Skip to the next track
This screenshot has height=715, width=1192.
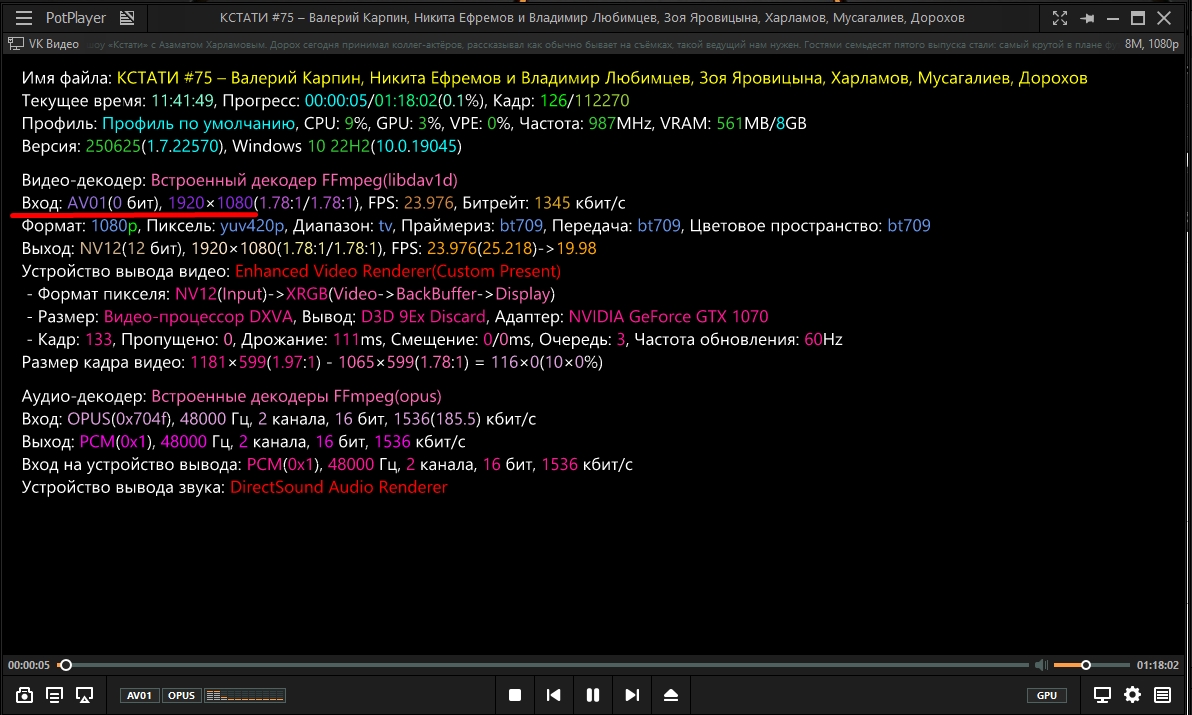(x=632, y=695)
